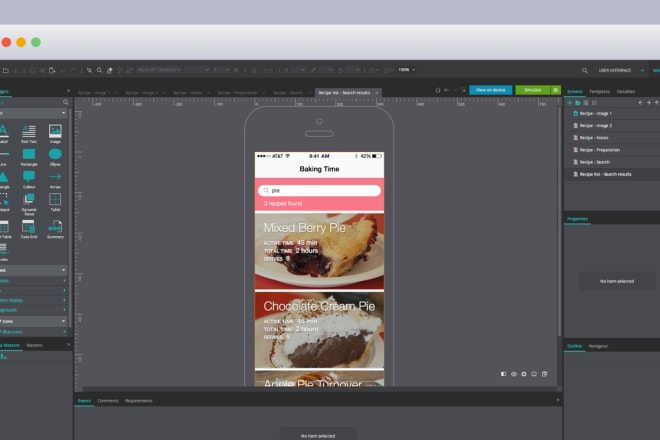Open the 'Recipe - Preparation' screen
The height and width of the screenshot is (440, 660).
612,150
